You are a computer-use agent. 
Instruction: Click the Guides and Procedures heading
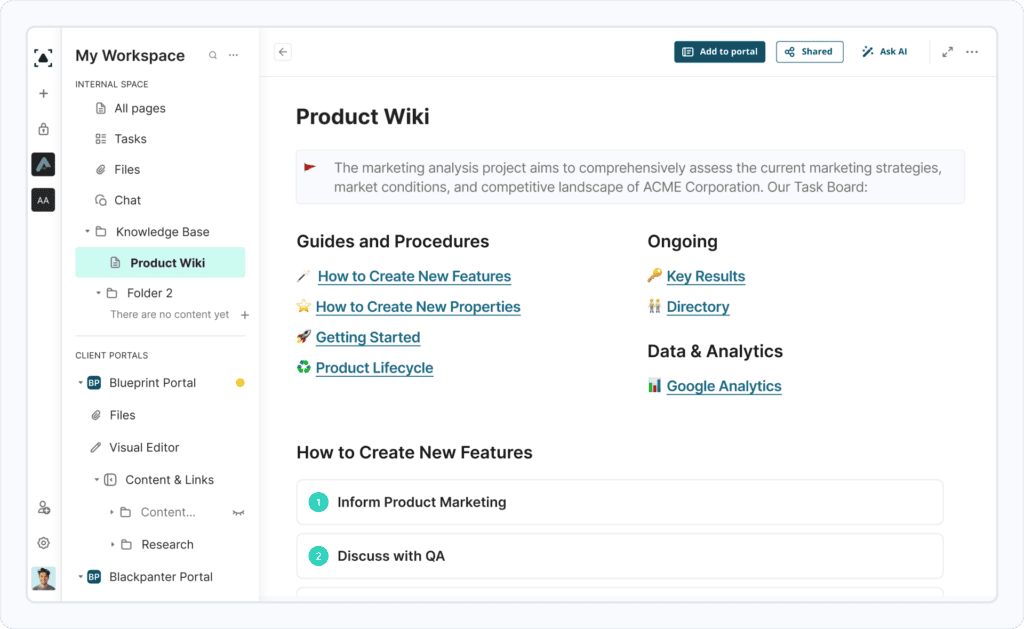click(392, 242)
